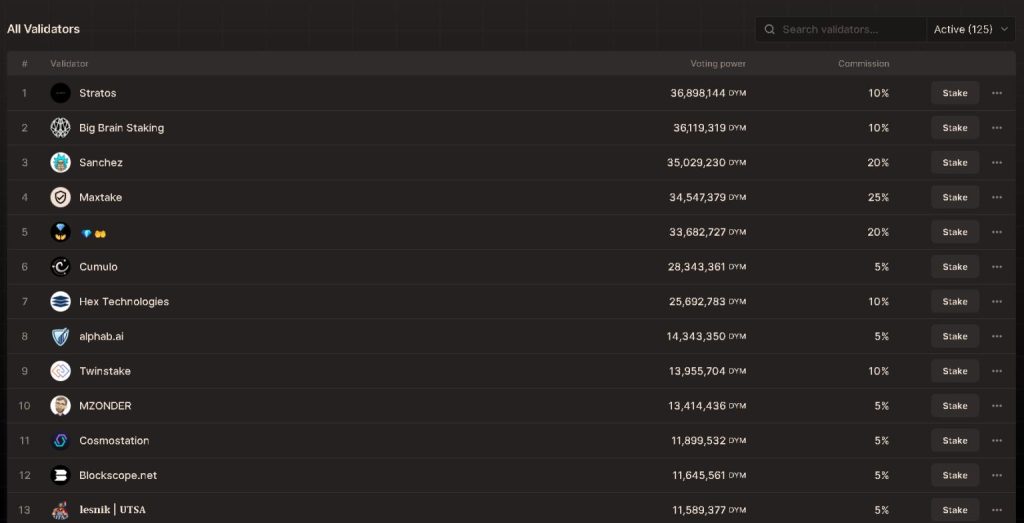
Task: Sort by Voting power column header
Action: tap(717, 64)
